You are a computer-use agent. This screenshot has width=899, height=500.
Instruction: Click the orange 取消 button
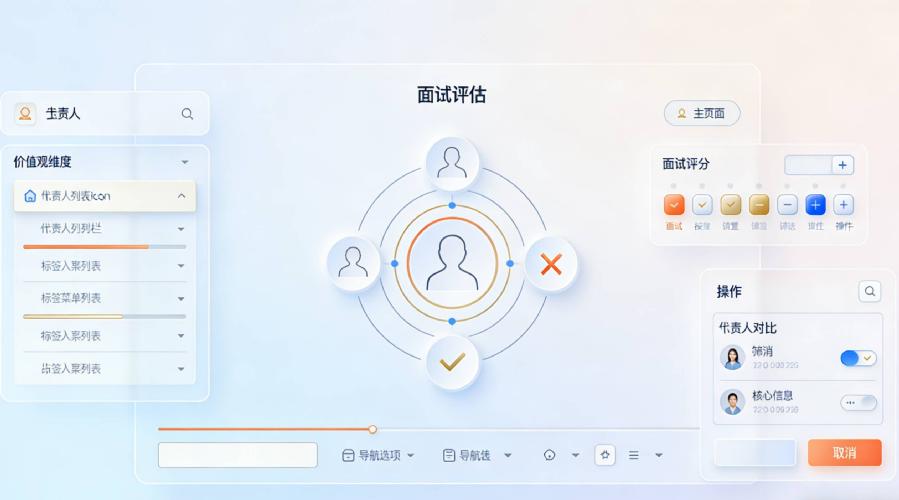845,452
